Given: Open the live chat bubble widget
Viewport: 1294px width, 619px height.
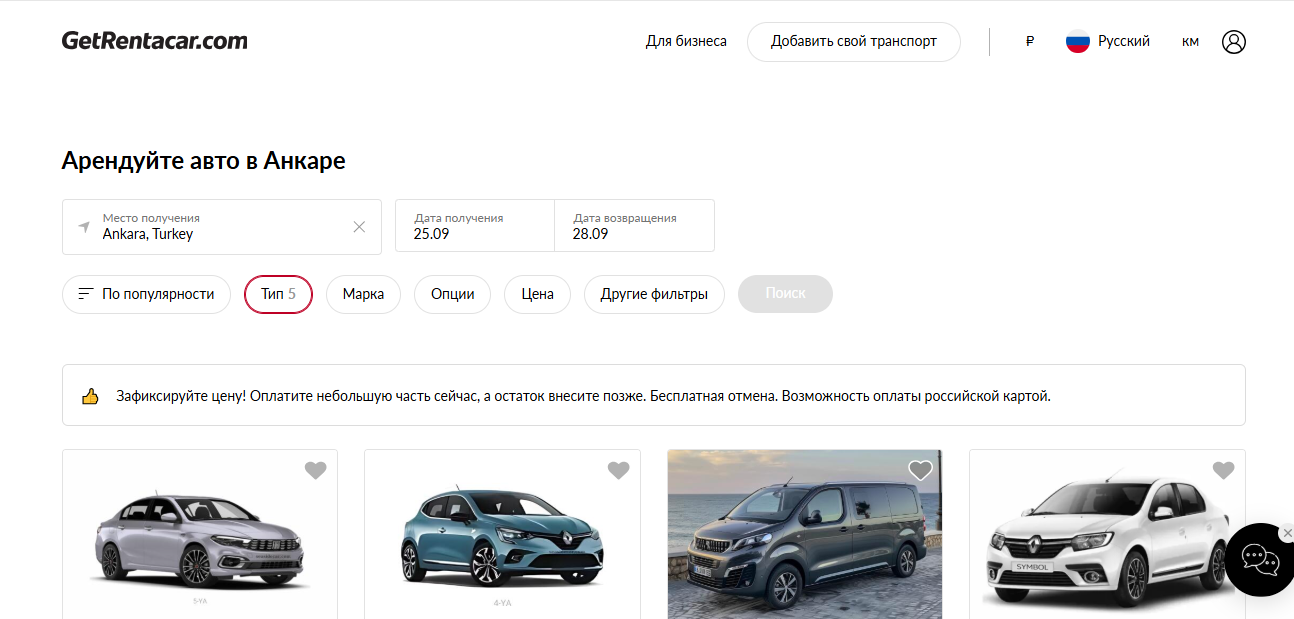Looking at the screenshot, I should (1259, 560).
